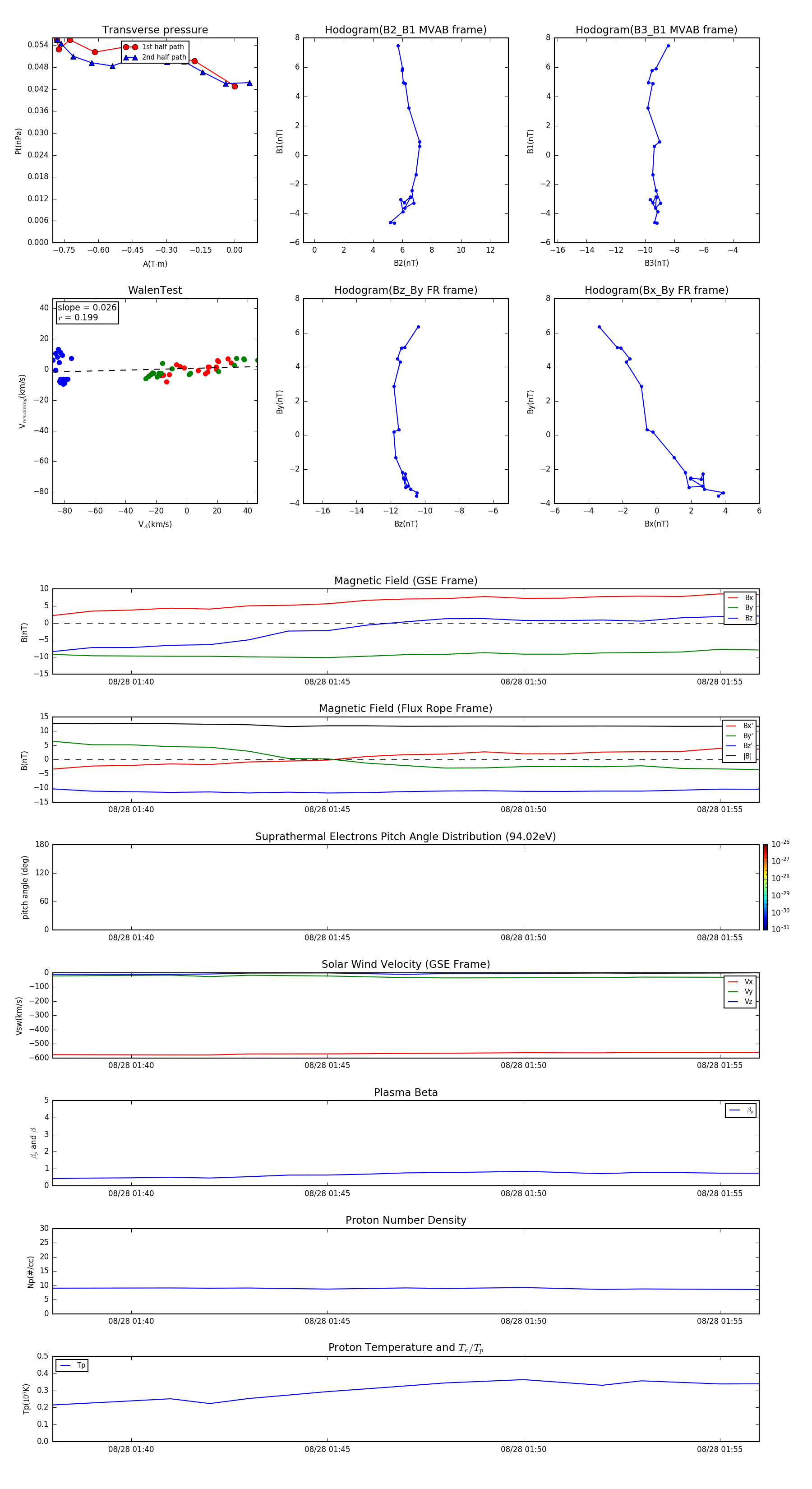
Task: Click the 'B3(nT)' x-axis label
Action: [x=656, y=263]
